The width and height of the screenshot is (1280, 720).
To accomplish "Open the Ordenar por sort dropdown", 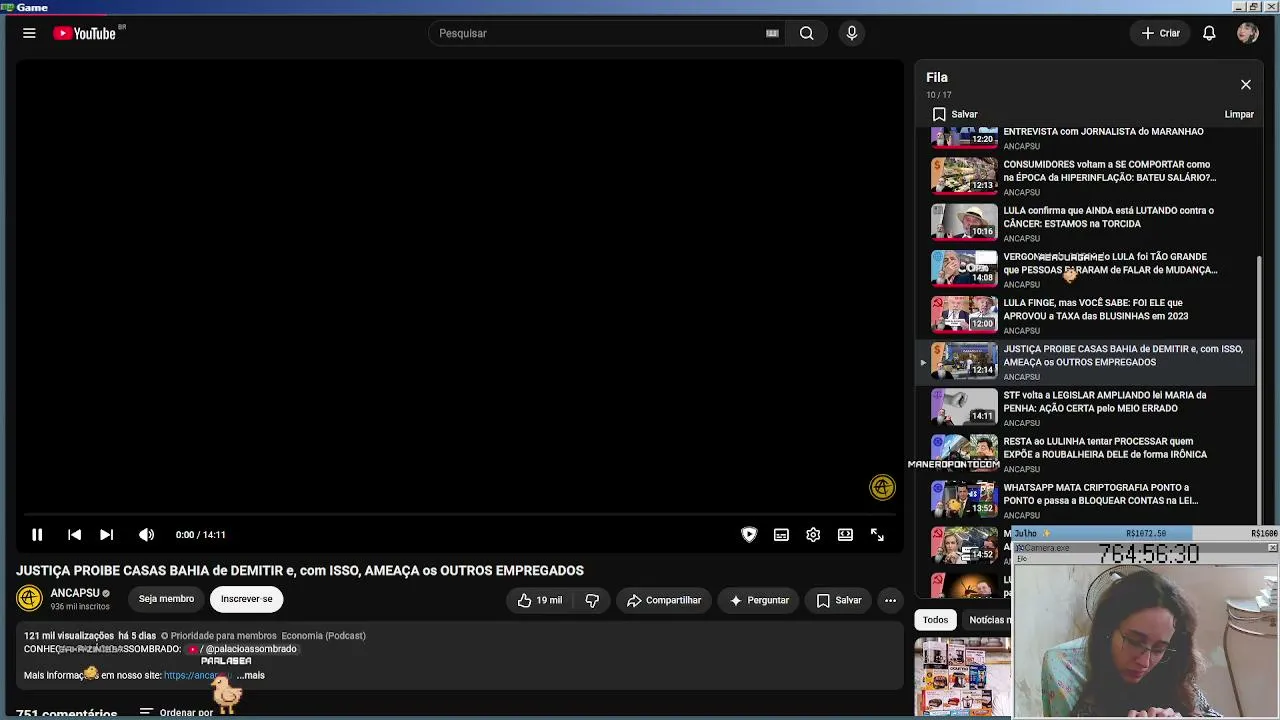I will (x=177, y=713).
